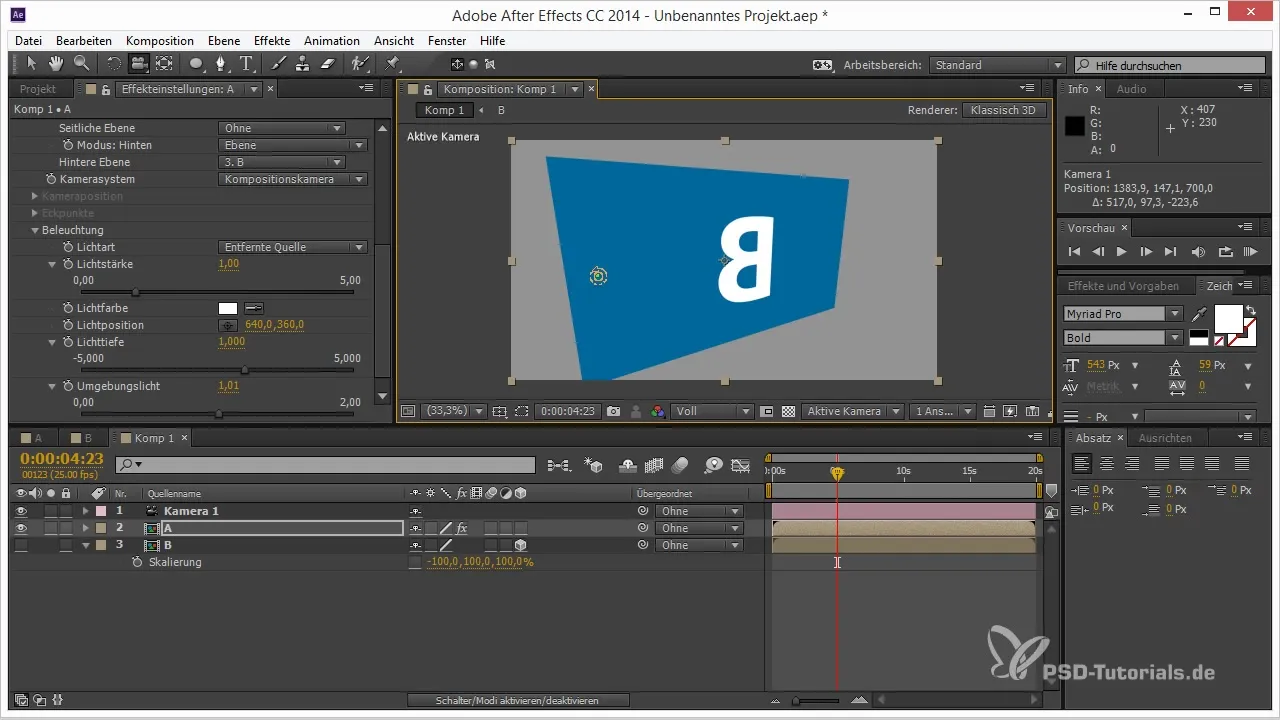Select the Hand tool
Image resolution: width=1280 pixels, height=720 pixels.
click(x=56, y=64)
